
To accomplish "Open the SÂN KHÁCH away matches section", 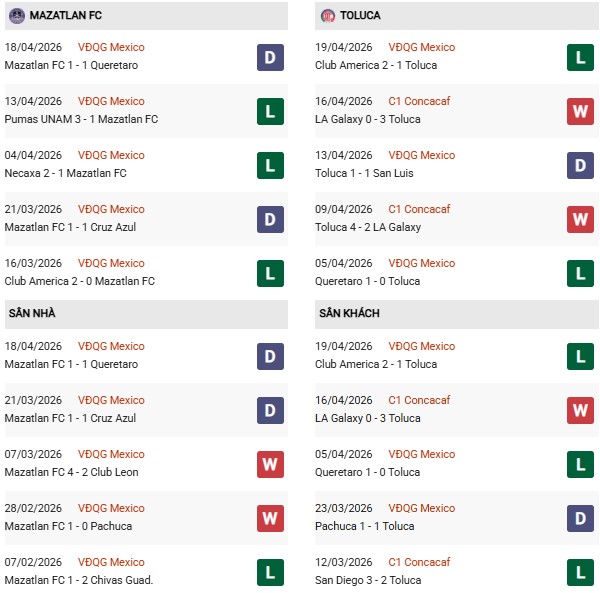I will click(x=348, y=314).
